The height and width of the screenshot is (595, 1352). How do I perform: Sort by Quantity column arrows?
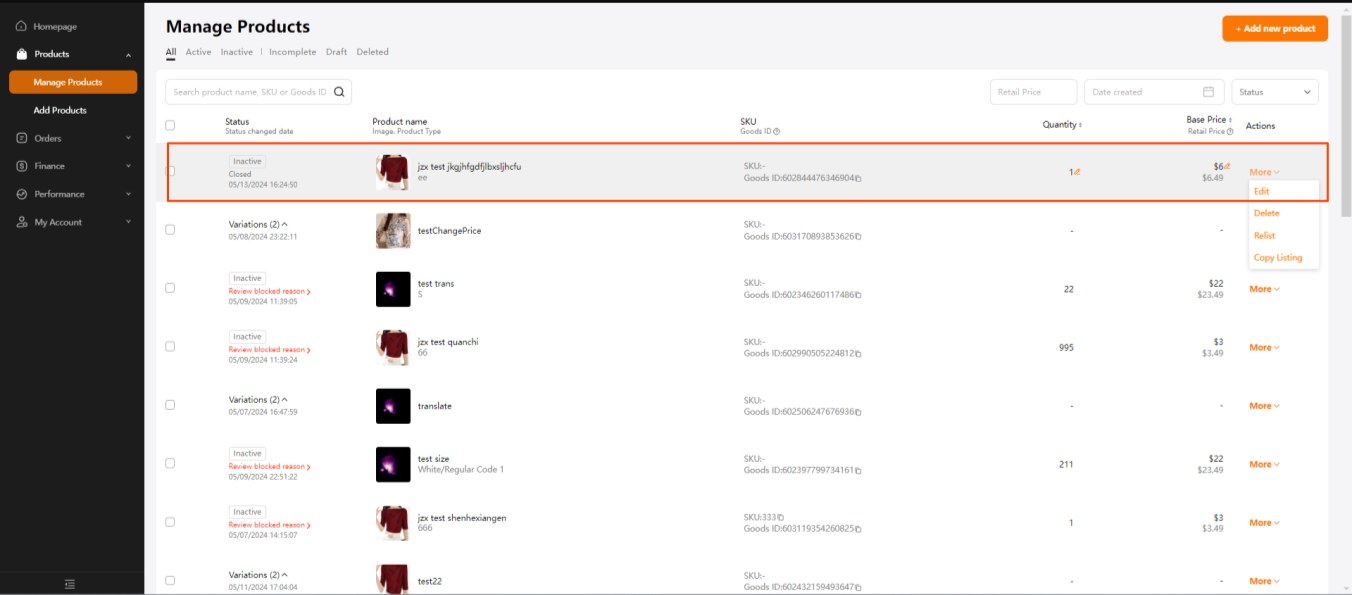coord(1080,125)
